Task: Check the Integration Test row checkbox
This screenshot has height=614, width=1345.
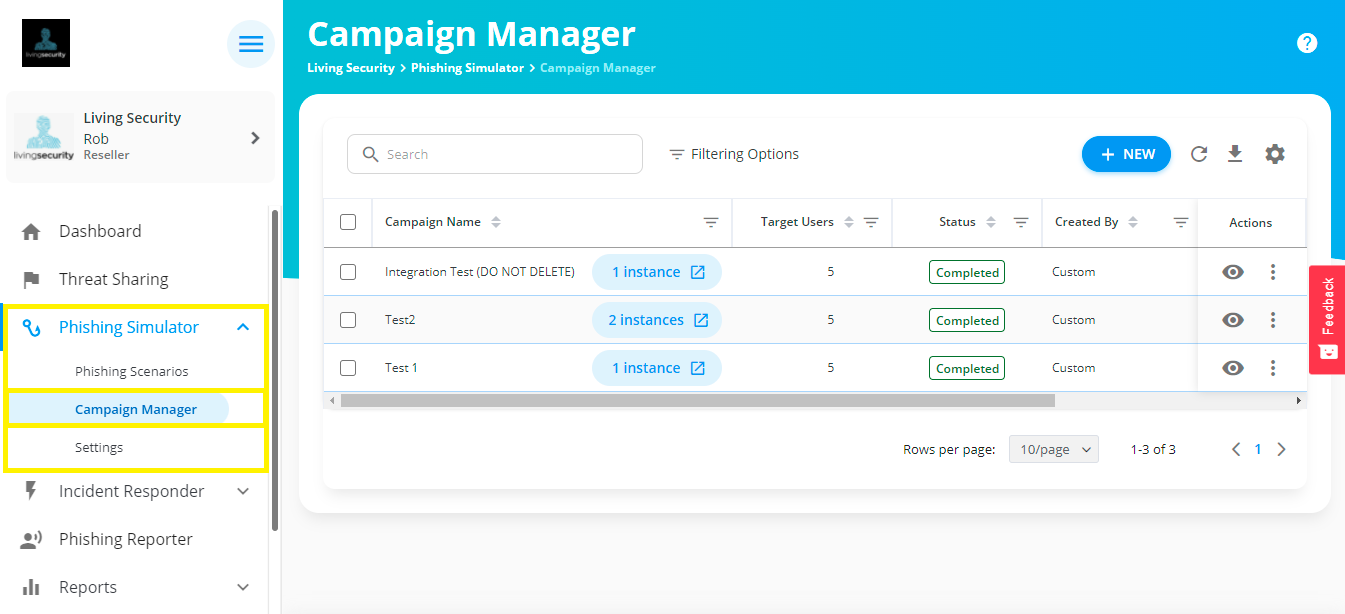Action: tap(348, 272)
